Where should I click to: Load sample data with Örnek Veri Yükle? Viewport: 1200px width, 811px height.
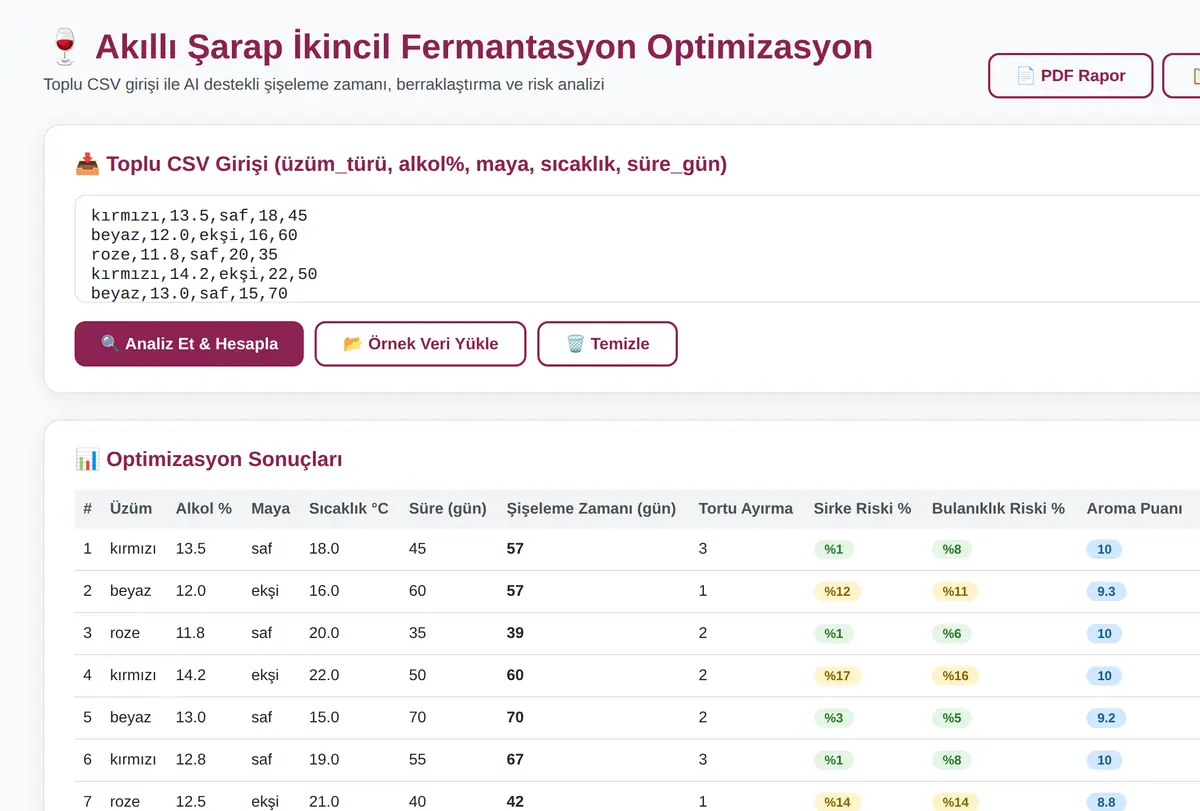[420, 344]
